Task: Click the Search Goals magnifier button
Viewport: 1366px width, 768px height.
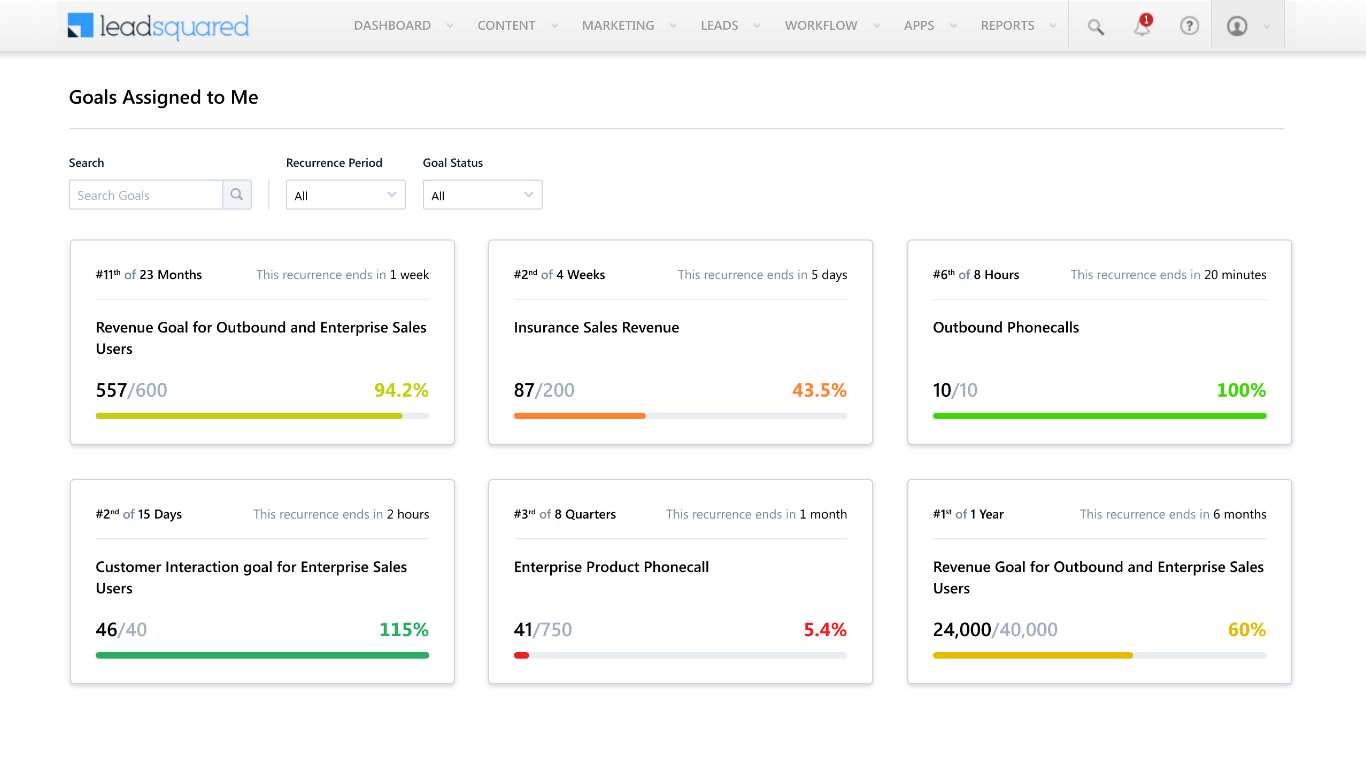Action: click(x=237, y=195)
